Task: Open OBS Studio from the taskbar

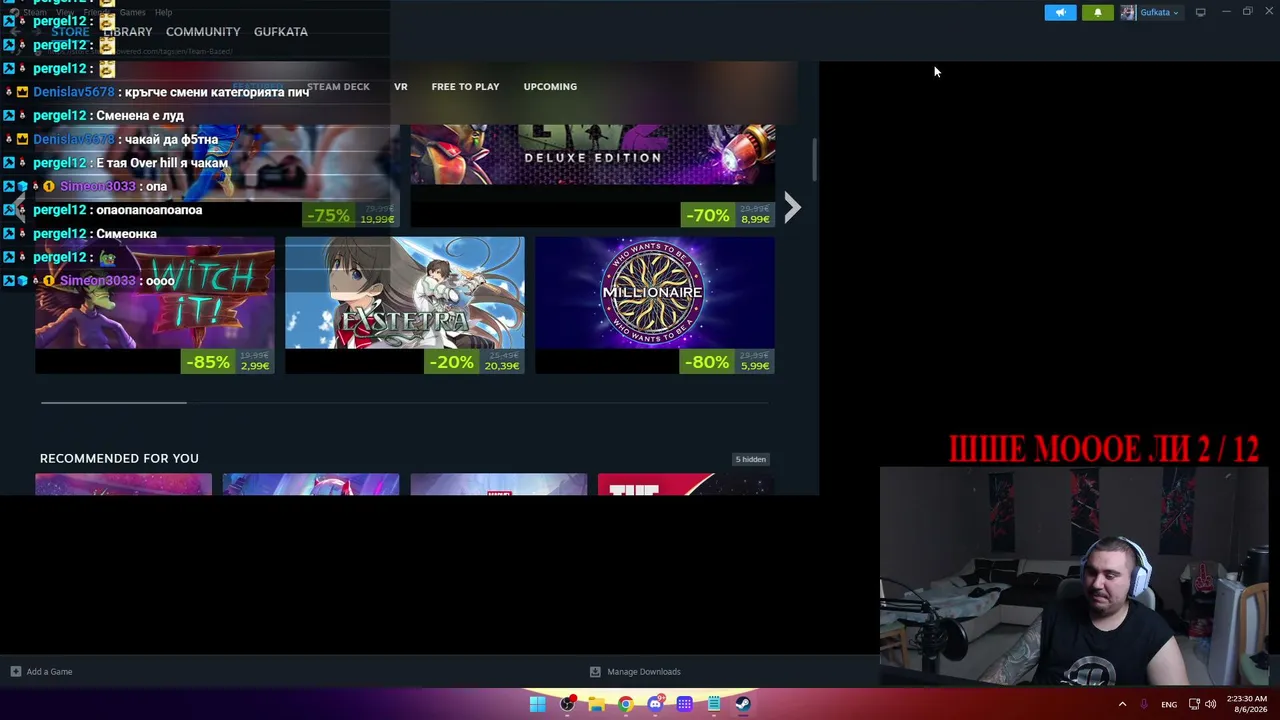Action: coord(567,704)
